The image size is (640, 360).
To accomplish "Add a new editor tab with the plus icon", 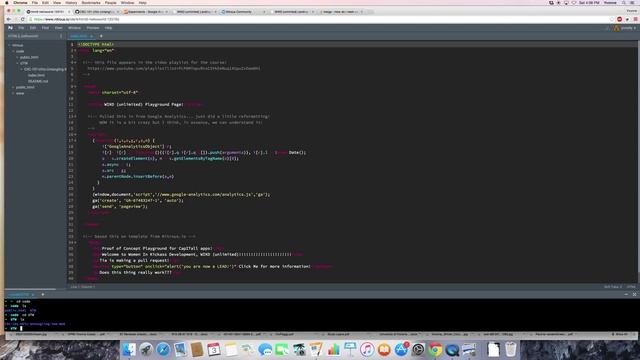I will 101,36.
